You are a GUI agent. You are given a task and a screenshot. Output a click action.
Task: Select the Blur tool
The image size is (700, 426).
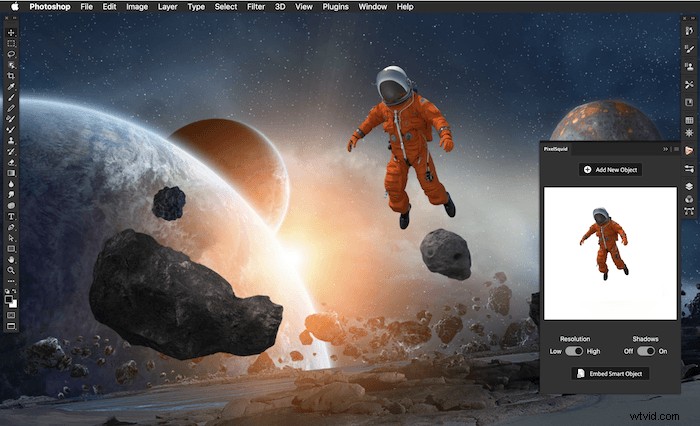tap(11, 184)
